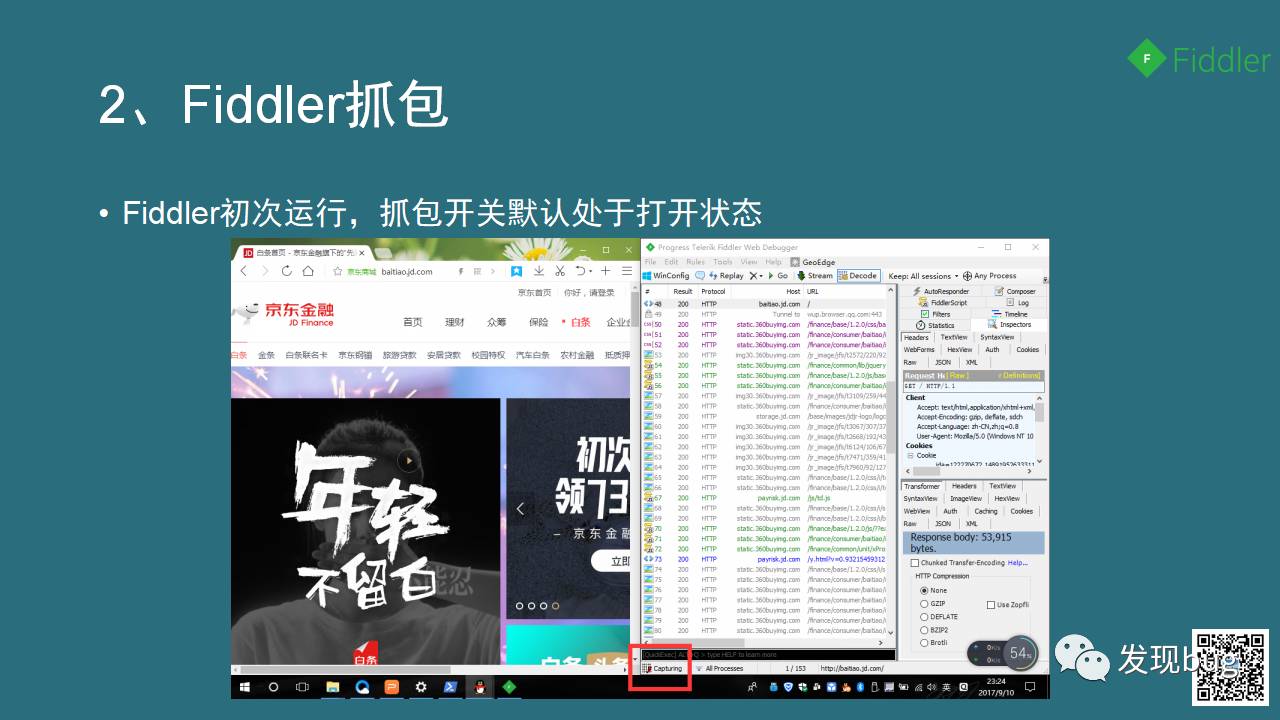Click the Raw link in request headers bar

[x=958, y=376]
